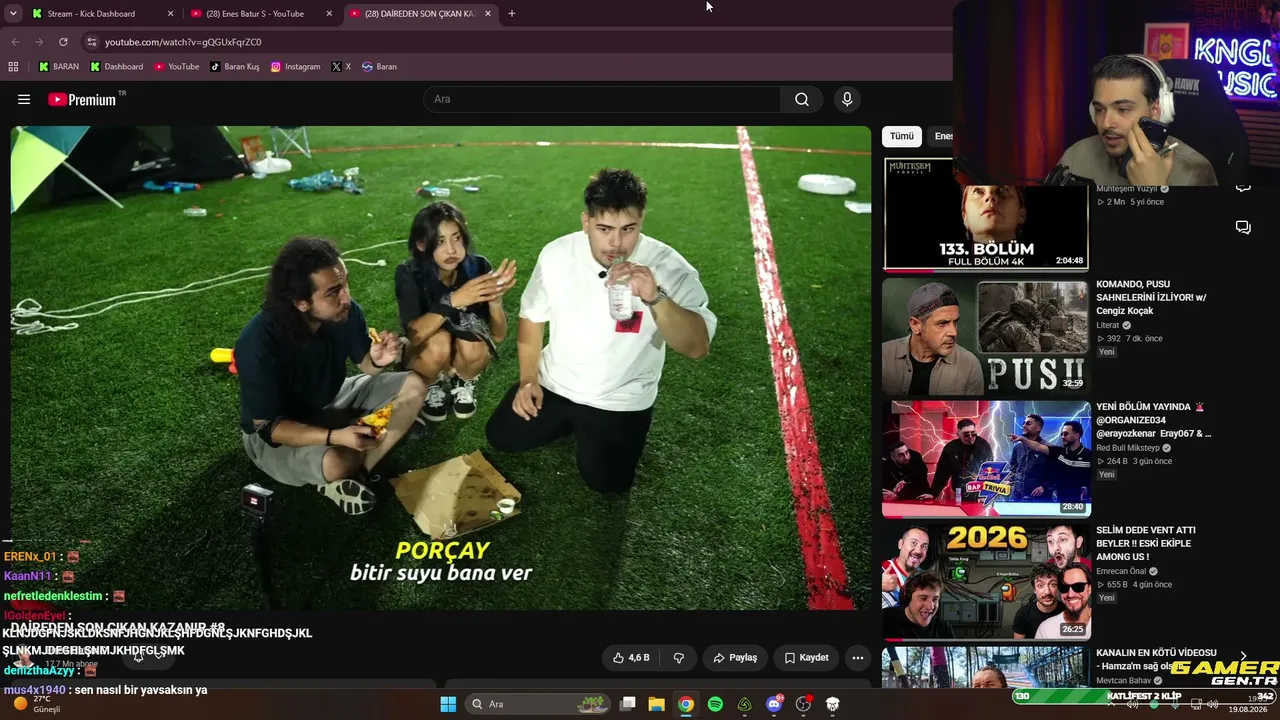
Task: Switch to the Stream - Kick Dashboard tab
Action: (x=91, y=14)
